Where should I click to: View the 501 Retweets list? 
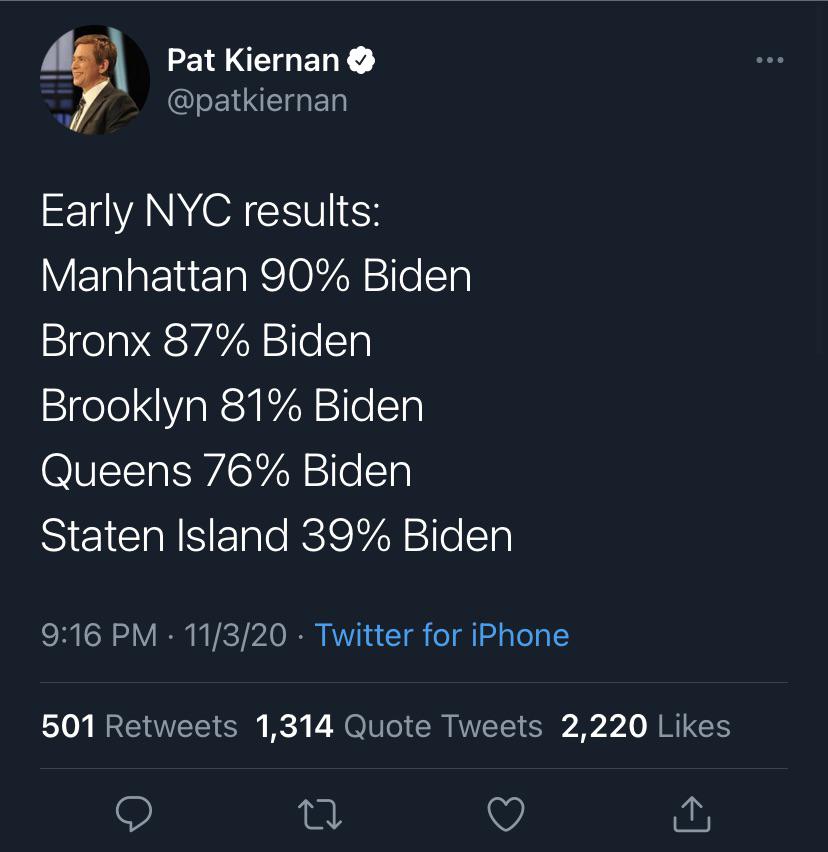pyautogui.click(x=139, y=726)
